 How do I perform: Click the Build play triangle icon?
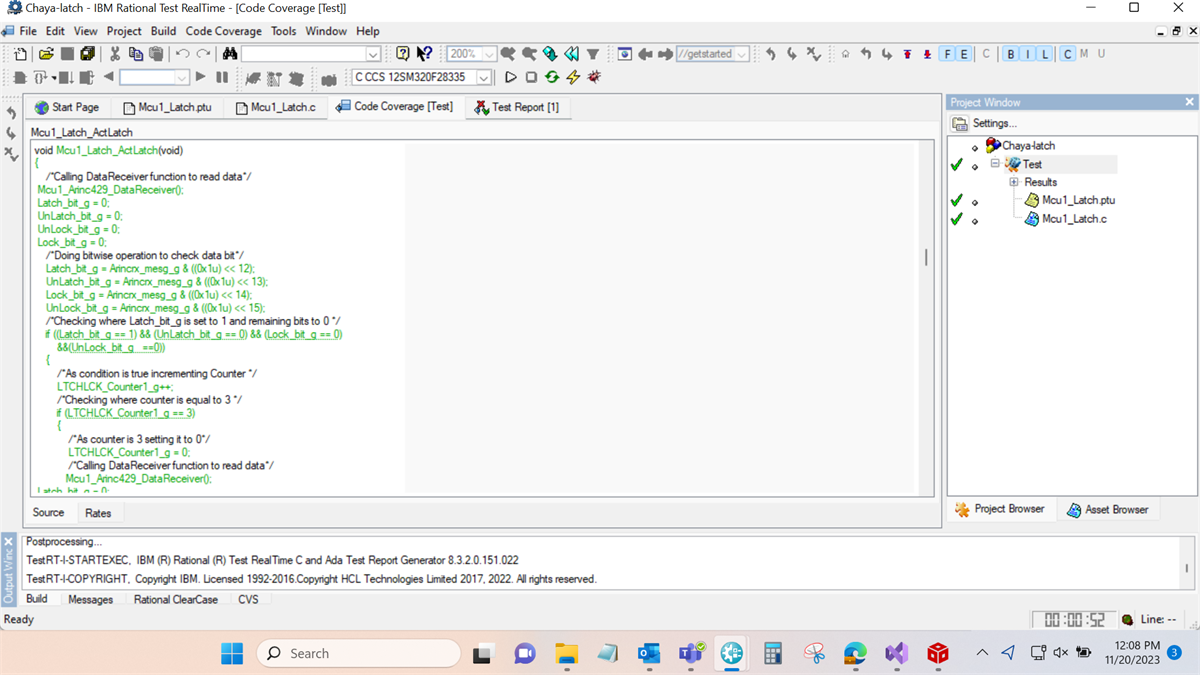point(511,77)
